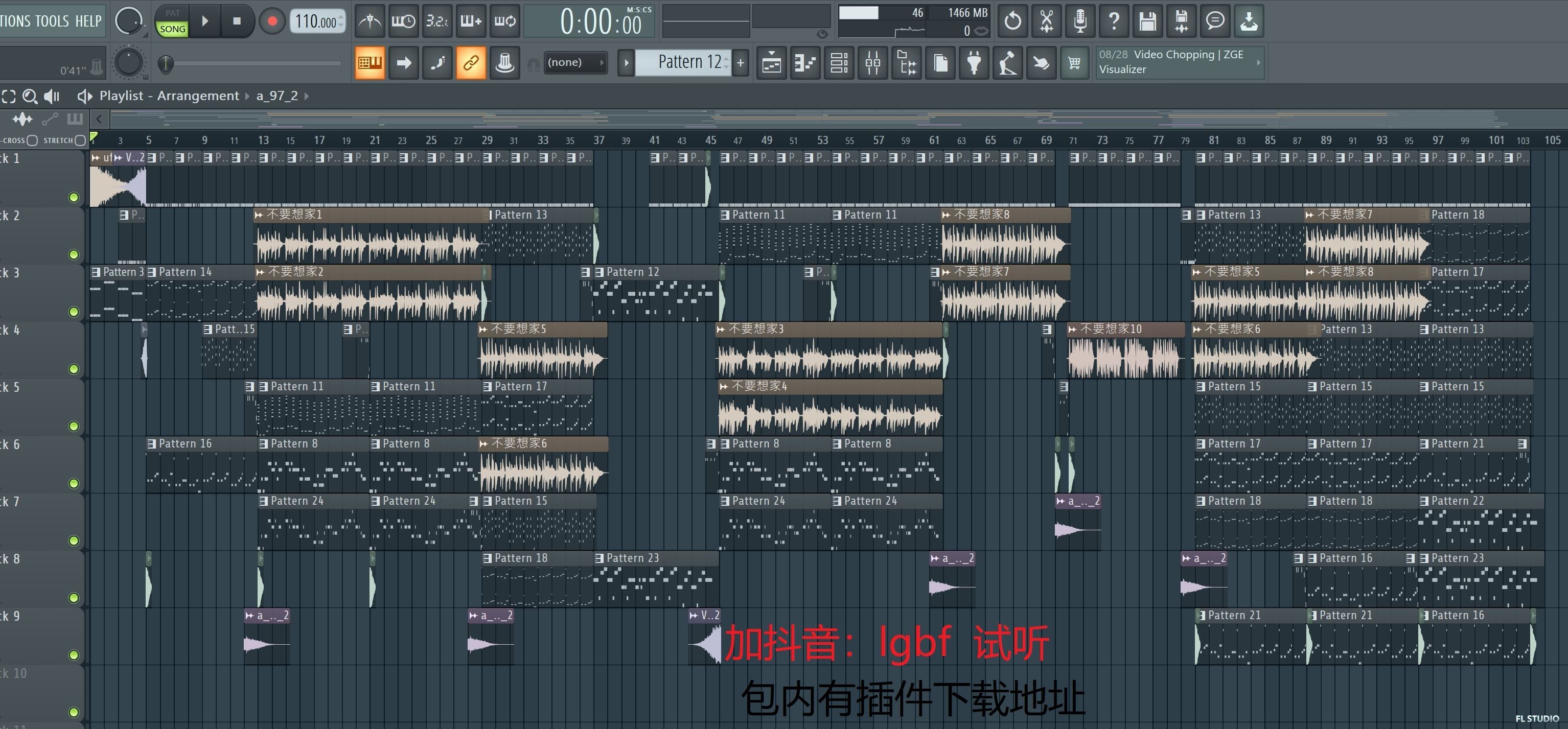This screenshot has width=1568, height=729.
Task: Switch to SONG mode
Action: coord(172,29)
